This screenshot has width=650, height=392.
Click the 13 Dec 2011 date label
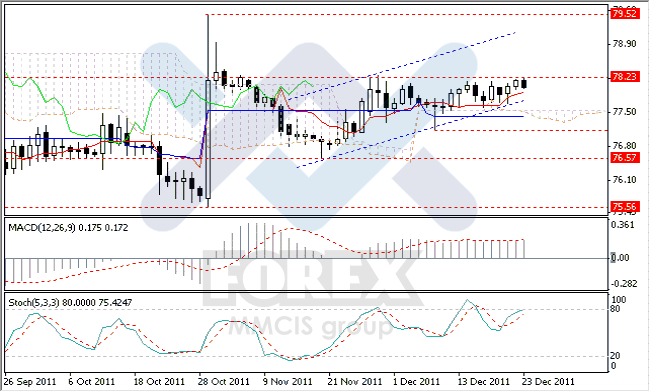[x=483, y=382]
